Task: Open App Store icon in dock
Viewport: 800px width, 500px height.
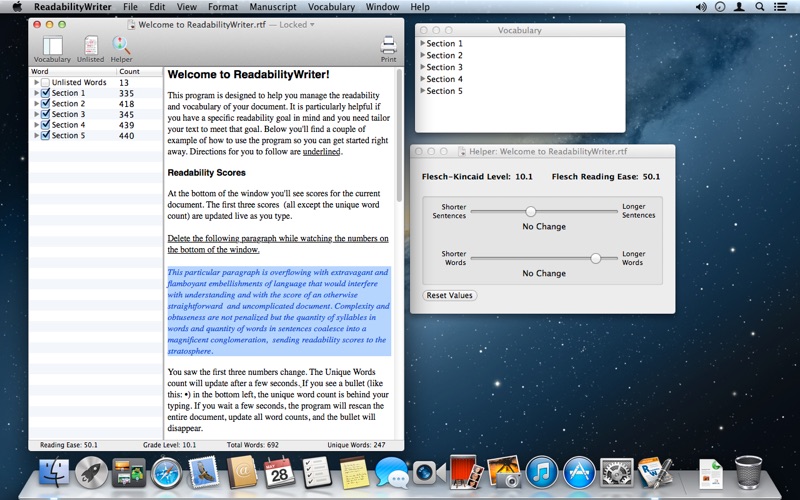Action: 579,472
